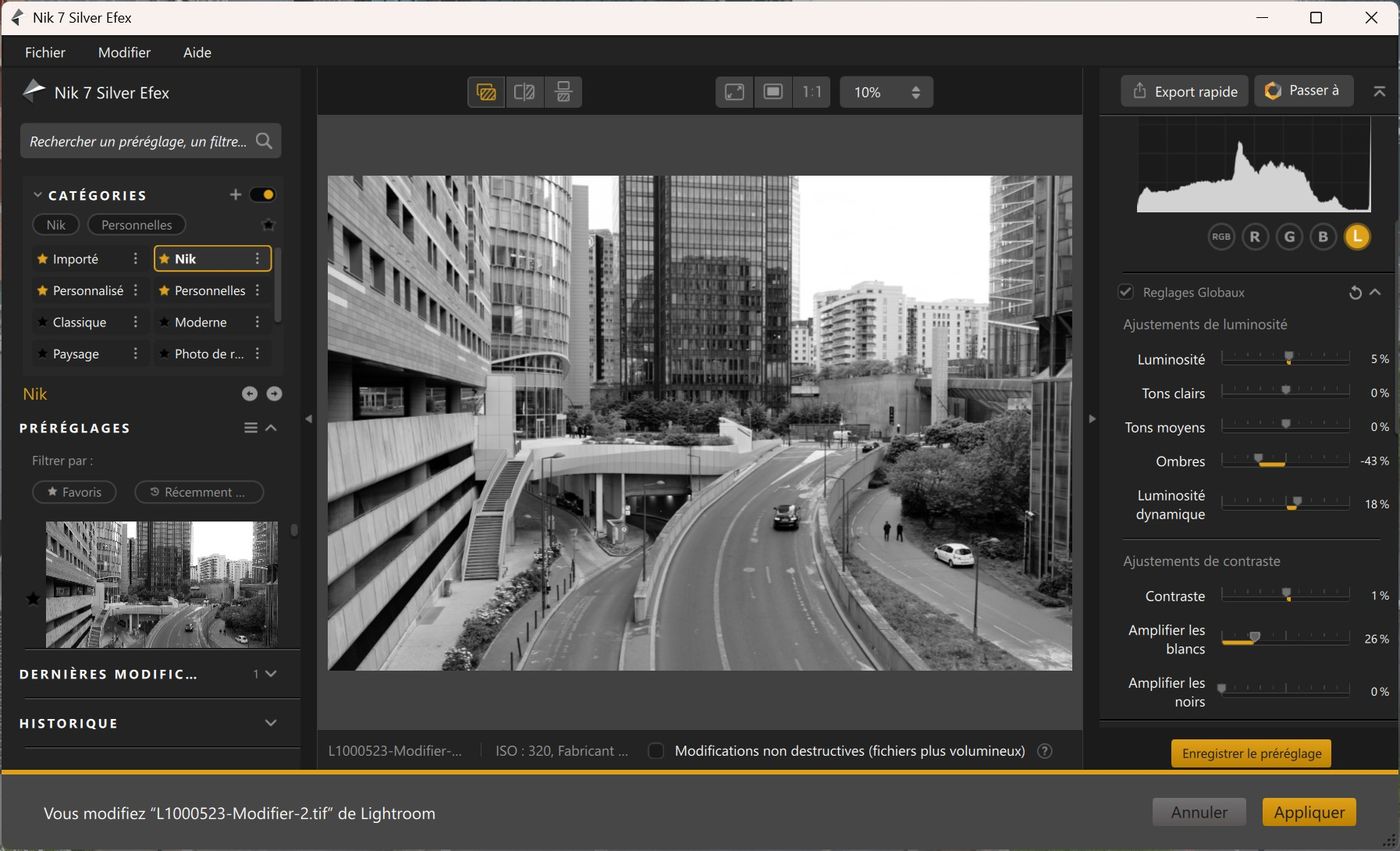1400x851 pixels.
Task: Open the Fichier menu
Action: [45, 52]
